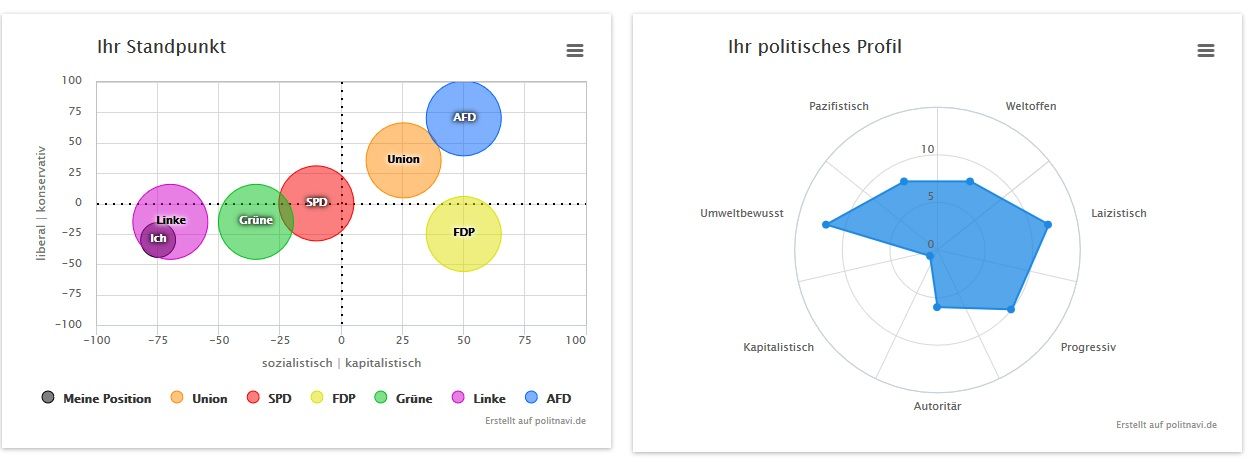This screenshot has width=1250, height=462.
Task: Open the politisches Profil chart hamburger menu
Action: click(1205, 50)
